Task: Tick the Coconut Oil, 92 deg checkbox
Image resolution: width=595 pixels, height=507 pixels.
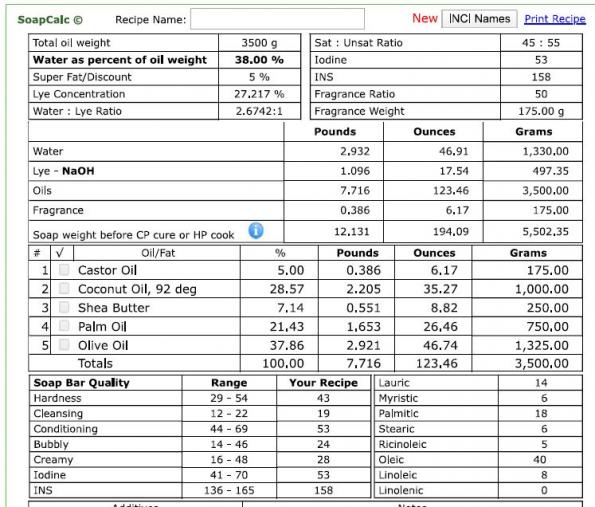Action: (64, 288)
